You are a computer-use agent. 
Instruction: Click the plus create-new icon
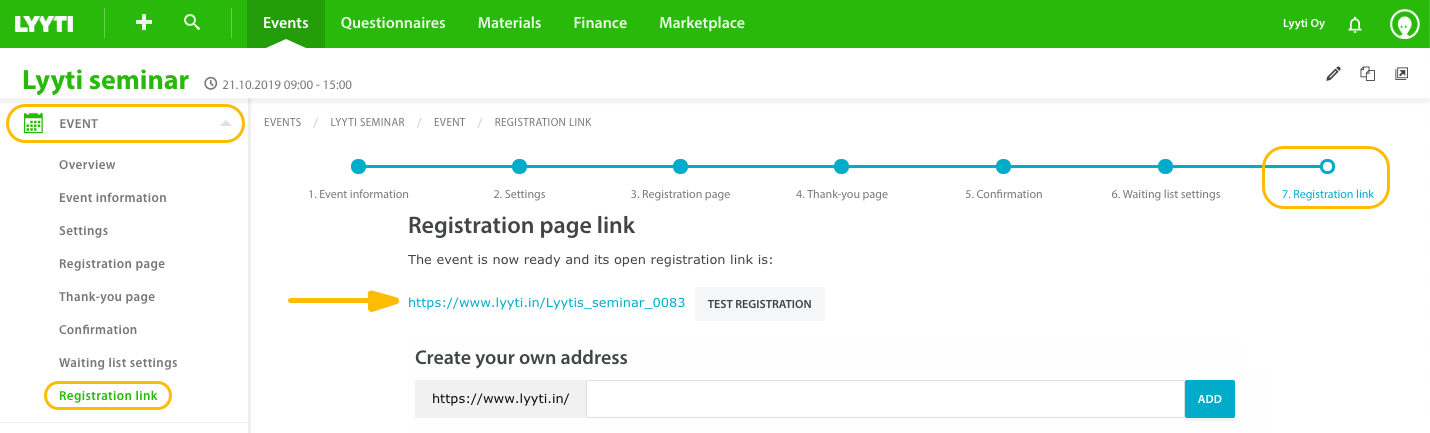(x=144, y=22)
